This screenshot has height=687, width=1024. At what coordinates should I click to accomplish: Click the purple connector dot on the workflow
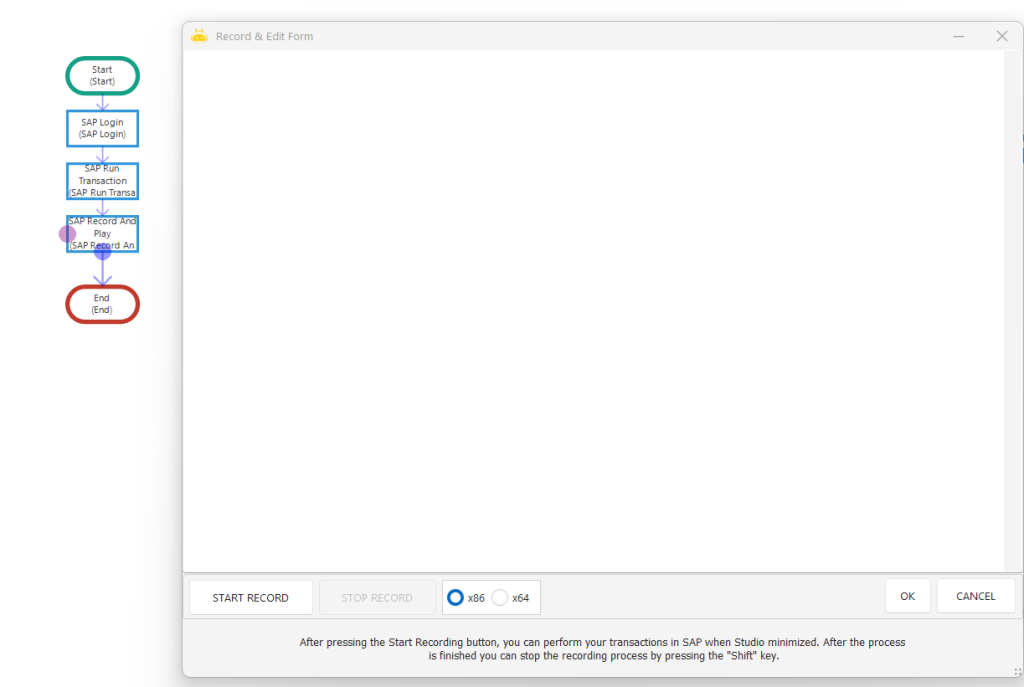tap(67, 234)
